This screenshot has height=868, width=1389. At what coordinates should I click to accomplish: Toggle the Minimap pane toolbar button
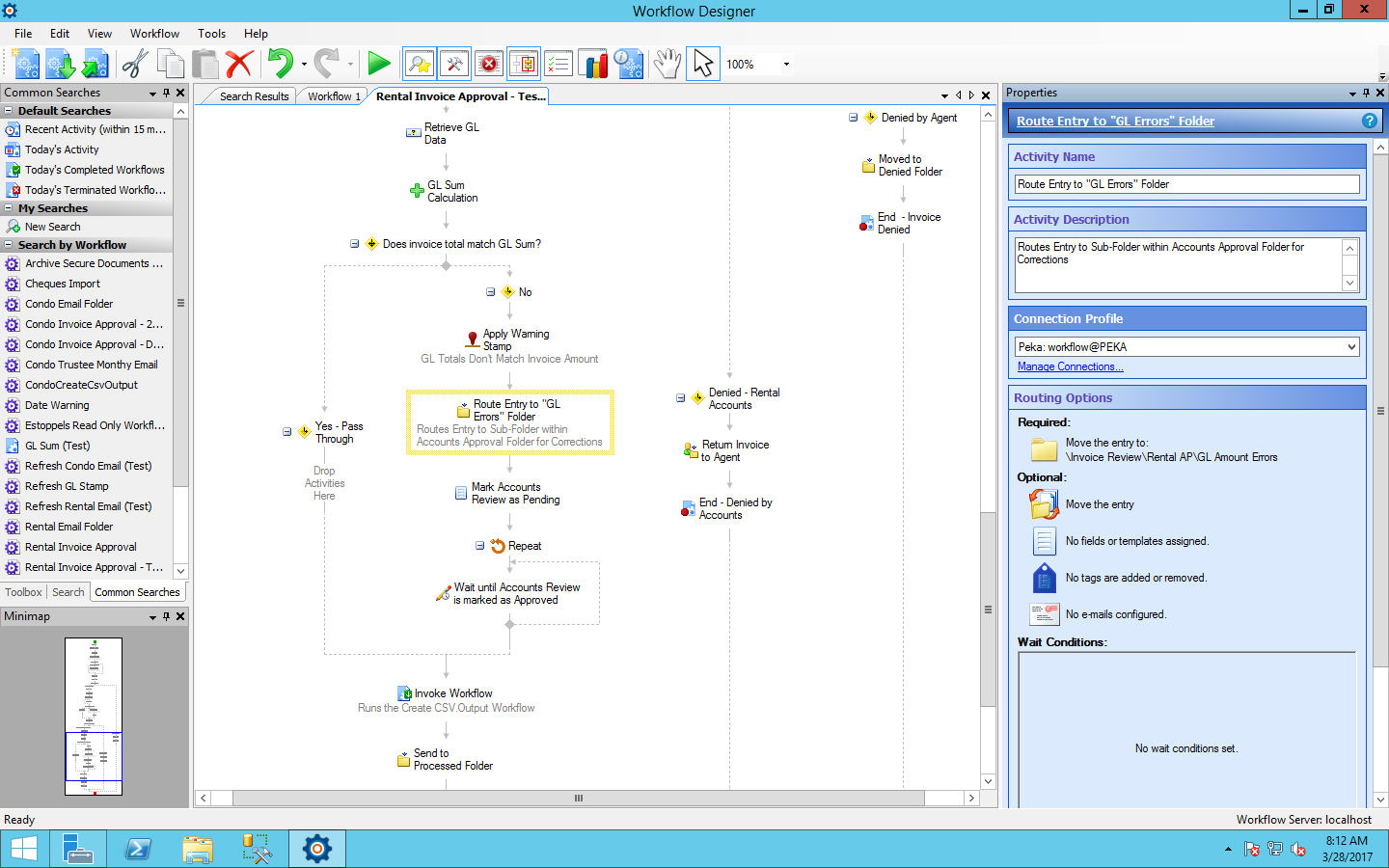coord(524,65)
